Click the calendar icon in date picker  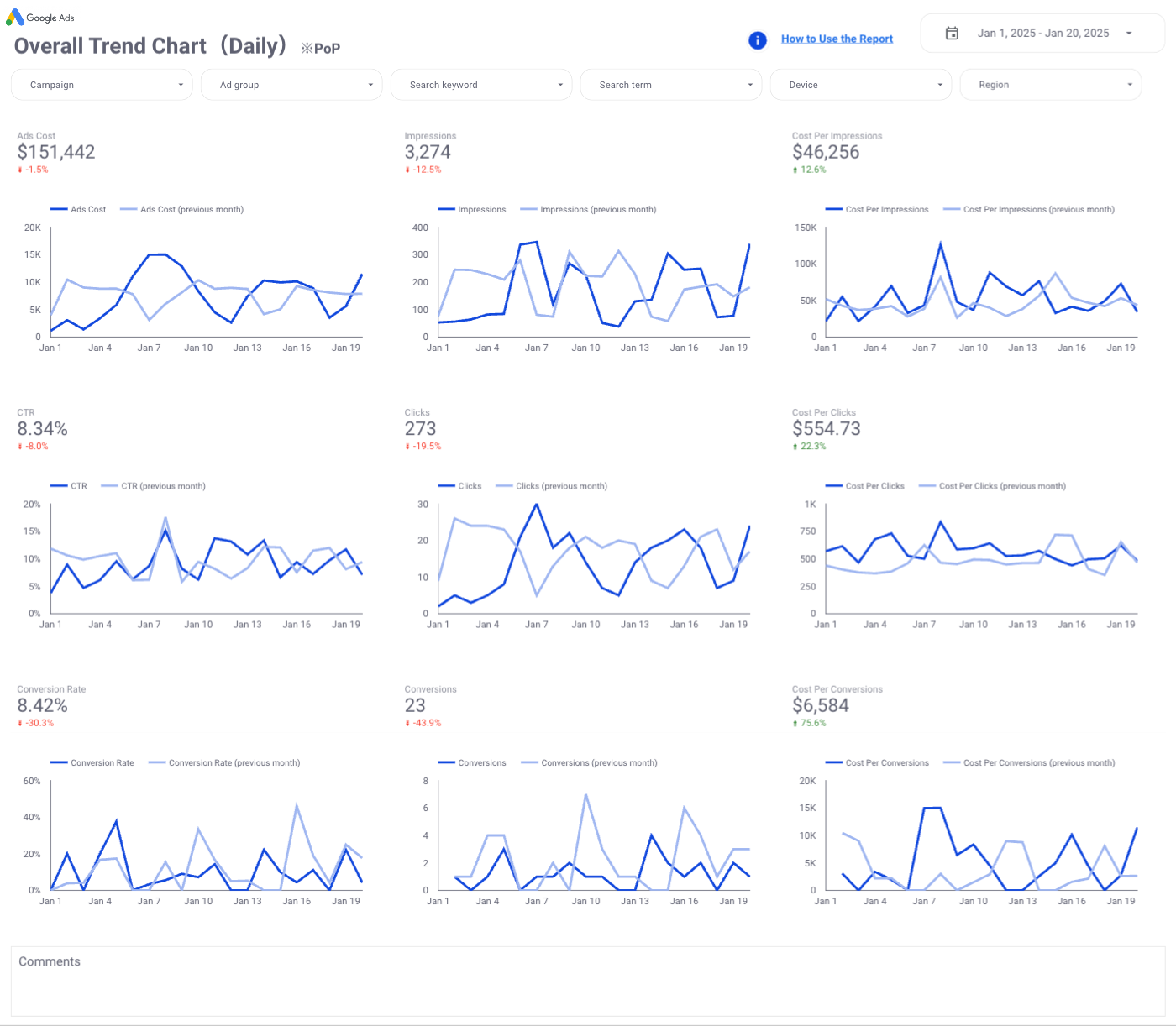pyautogui.click(x=952, y=34)
